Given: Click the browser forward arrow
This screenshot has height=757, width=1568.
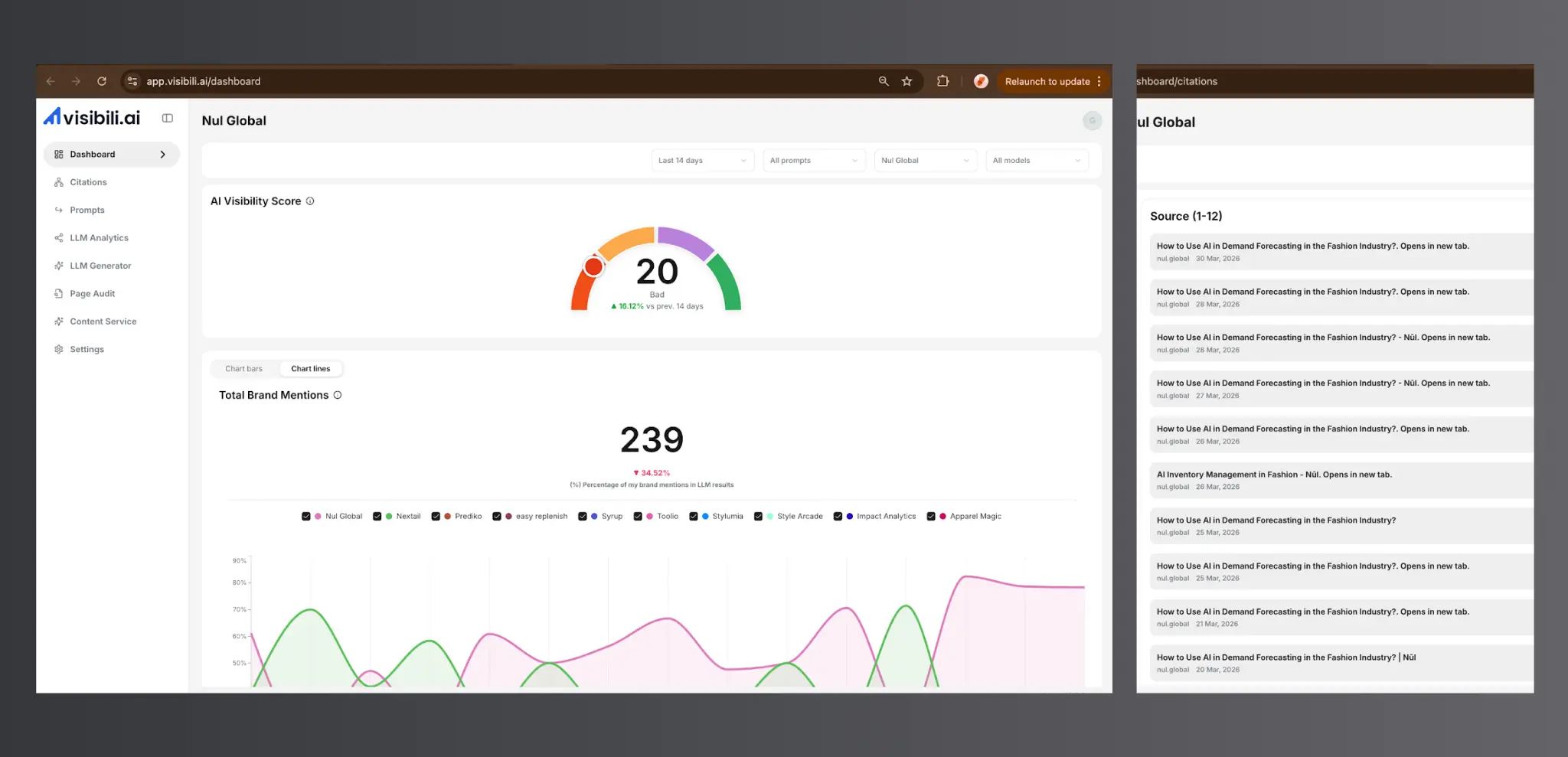Looking at the screenshot, I should coord(76,81).
